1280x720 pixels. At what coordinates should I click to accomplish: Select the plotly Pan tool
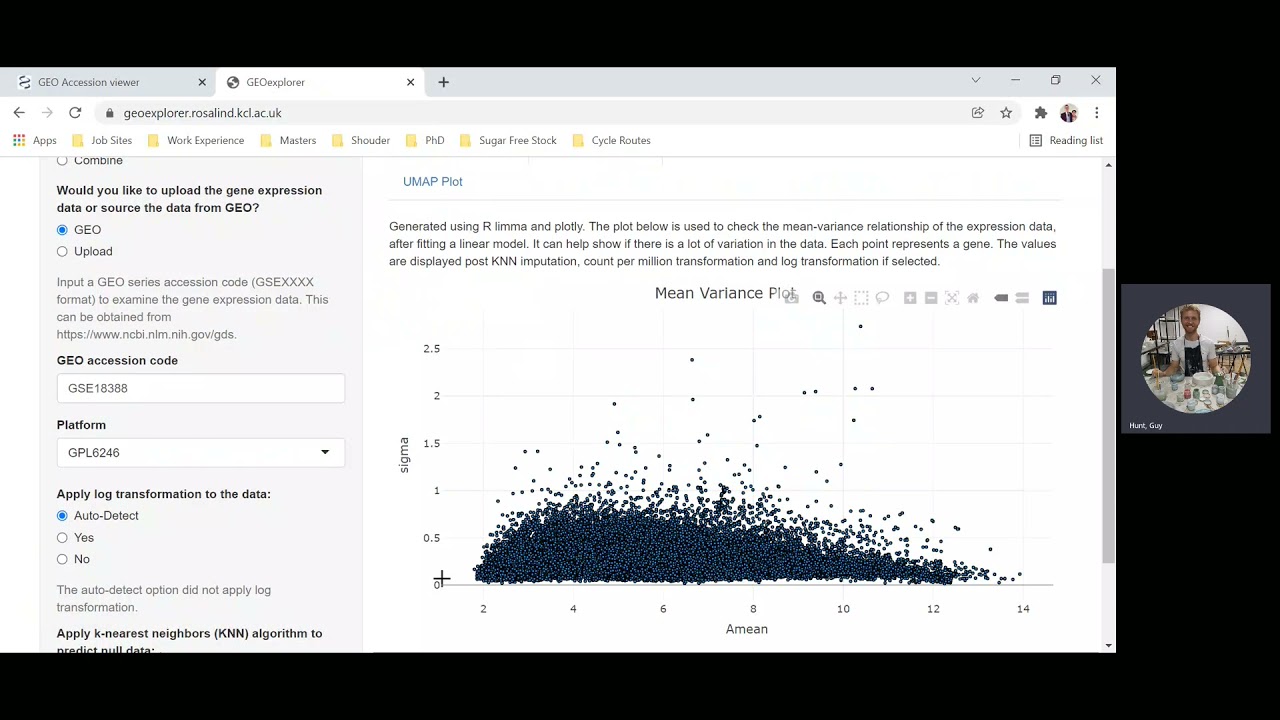(x=840, y=298)
